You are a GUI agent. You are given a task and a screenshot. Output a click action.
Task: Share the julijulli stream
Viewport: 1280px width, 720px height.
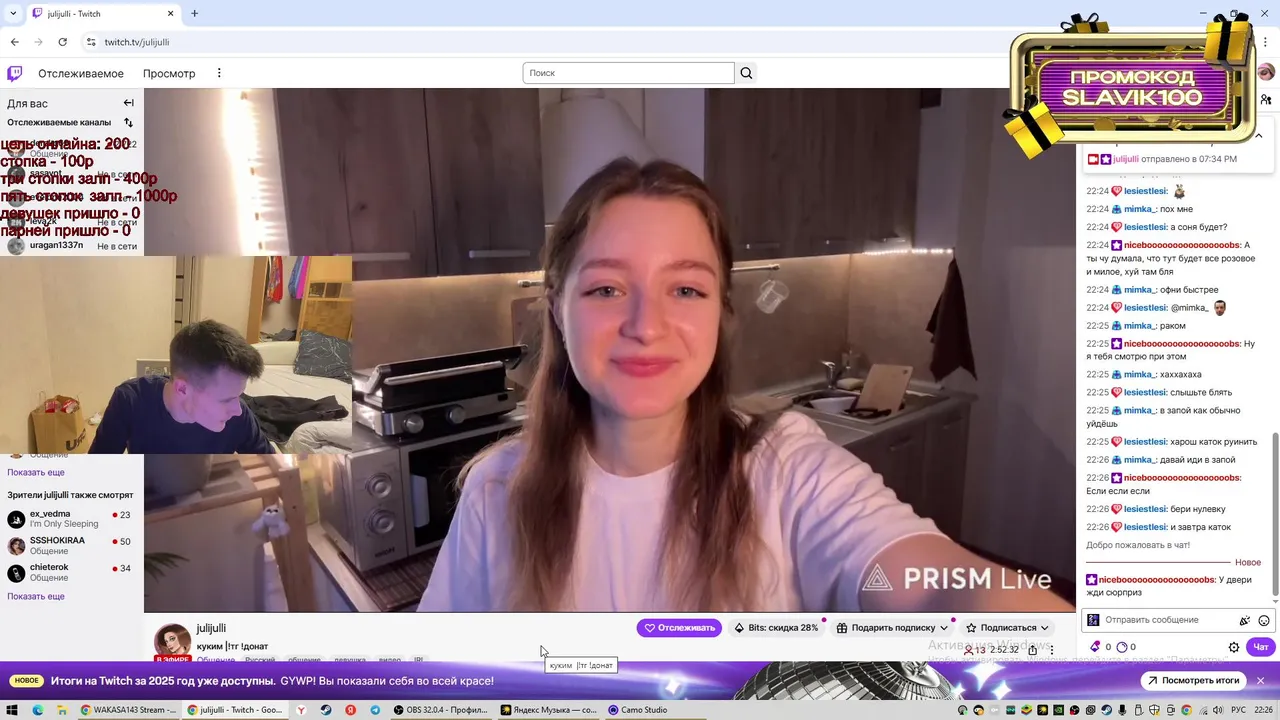(x=1033, y=650)
